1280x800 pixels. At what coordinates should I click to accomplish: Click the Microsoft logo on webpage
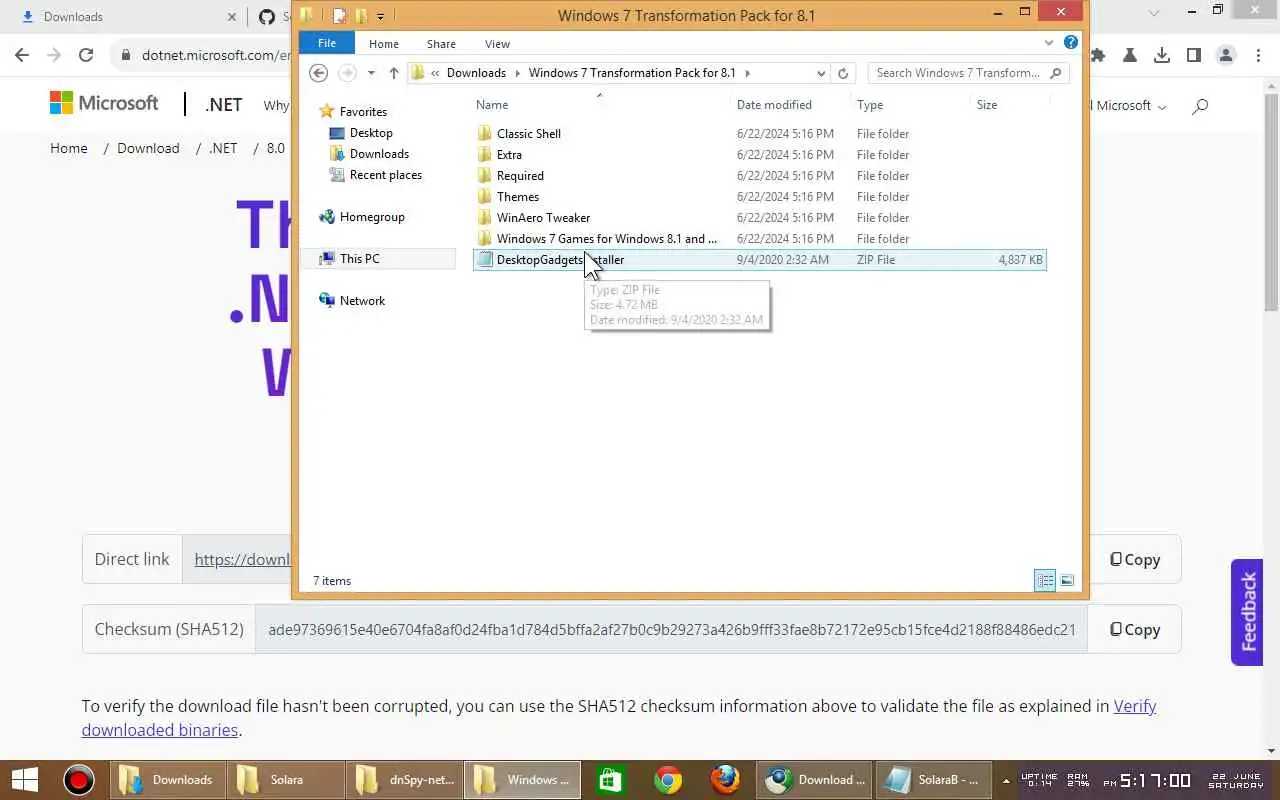click(x=104, y=103)
